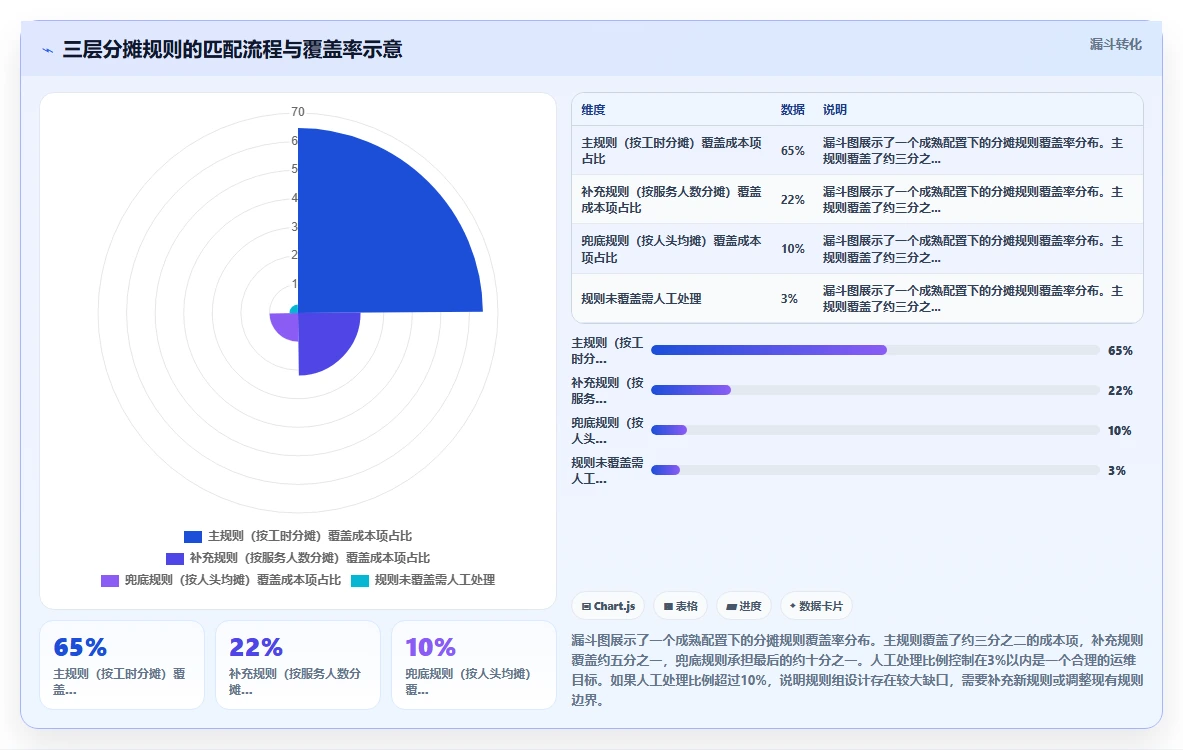Screen dimensions: 1183x750
Task: Click legend text 补充规则（按服务人数分摊）覆盖成本项占比
Action: 310,558
